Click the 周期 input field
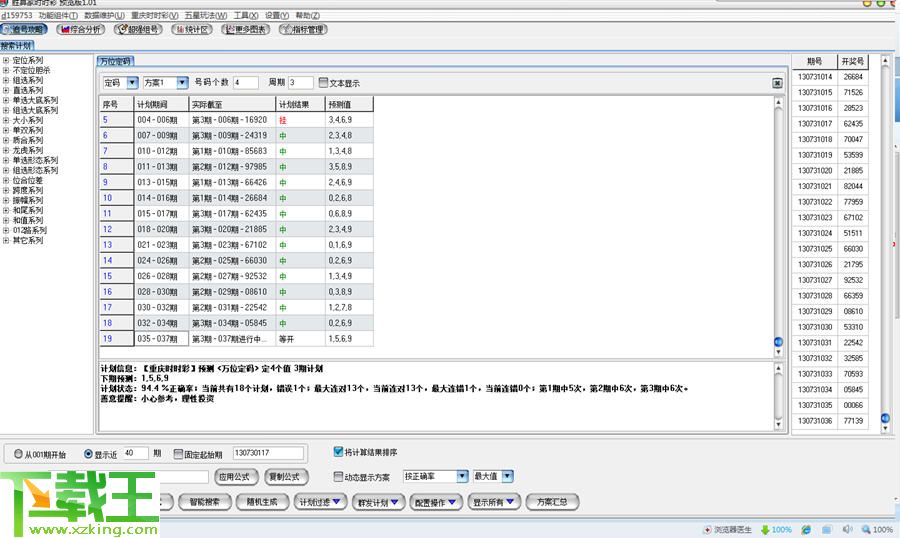900x538 pixels. 300,83
